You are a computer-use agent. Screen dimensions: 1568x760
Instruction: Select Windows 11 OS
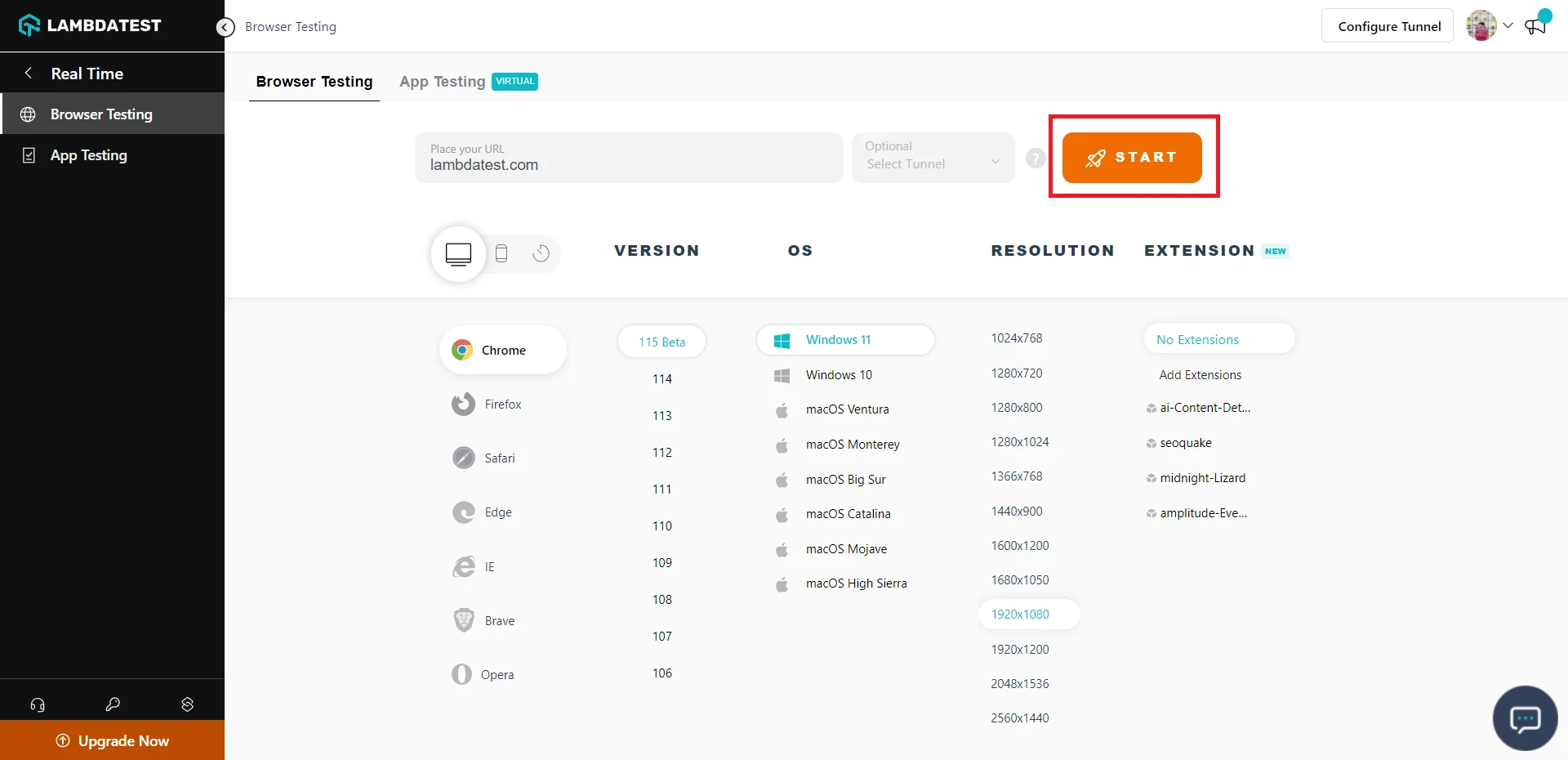tap(845, 339)
